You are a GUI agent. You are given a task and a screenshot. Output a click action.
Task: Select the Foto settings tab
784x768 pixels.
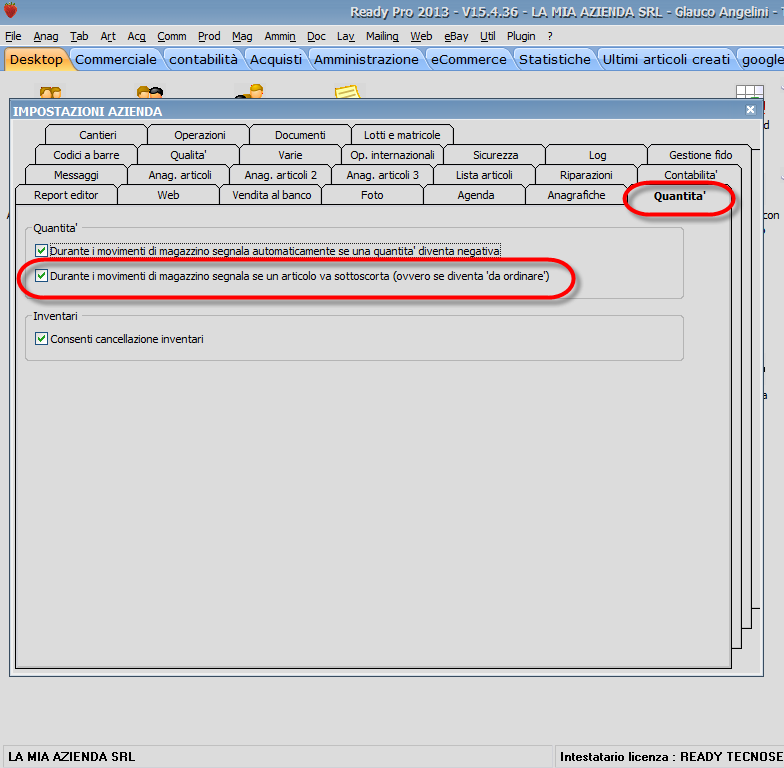(372, 194)
